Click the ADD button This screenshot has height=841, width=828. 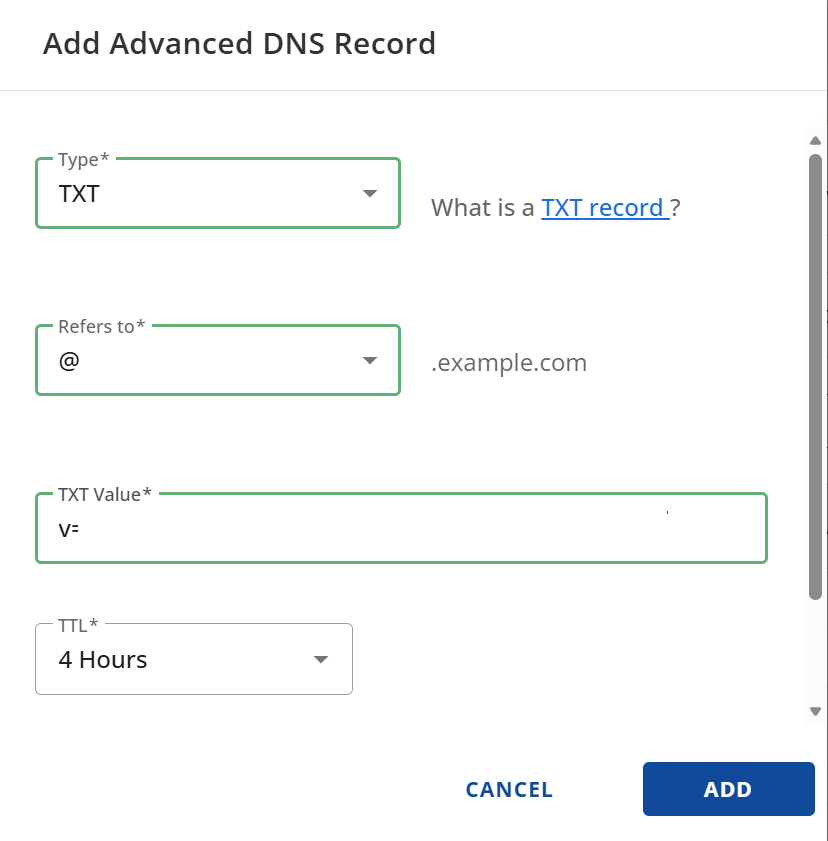point(728,789)
